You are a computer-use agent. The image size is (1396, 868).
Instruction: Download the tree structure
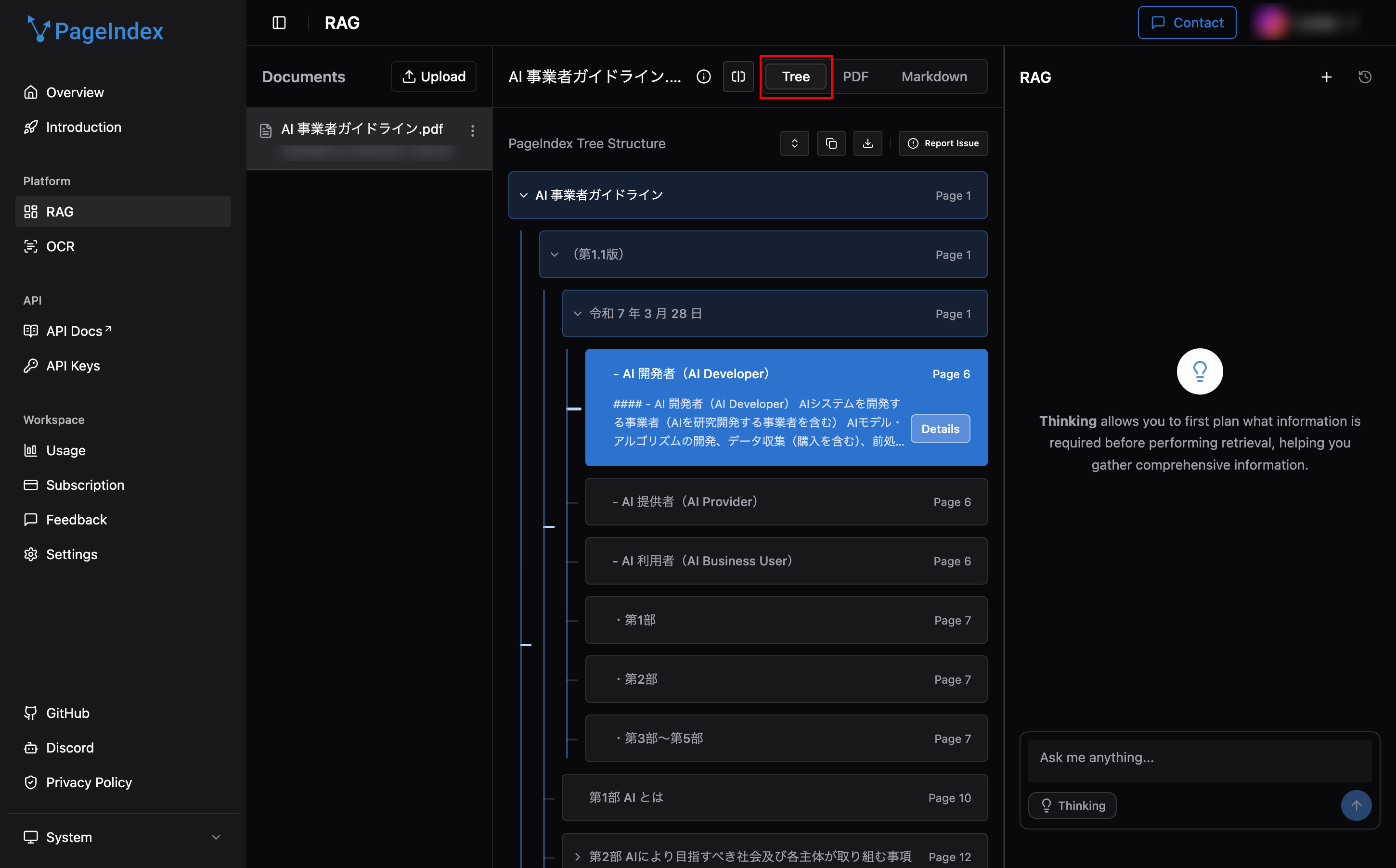pyautogui.click(x=868, y=143)
